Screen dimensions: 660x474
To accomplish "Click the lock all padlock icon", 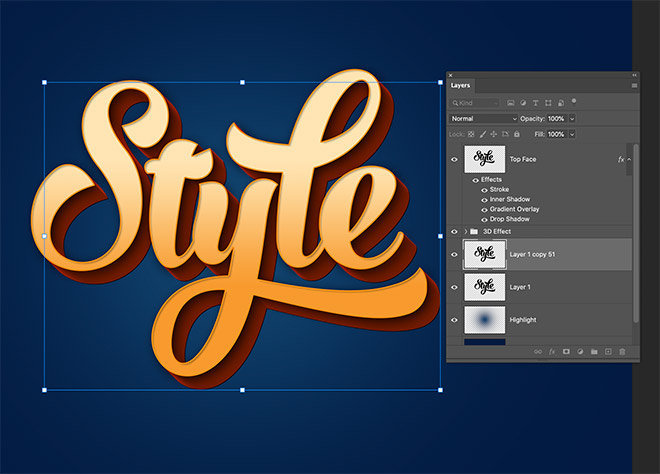I will point(516,133).
